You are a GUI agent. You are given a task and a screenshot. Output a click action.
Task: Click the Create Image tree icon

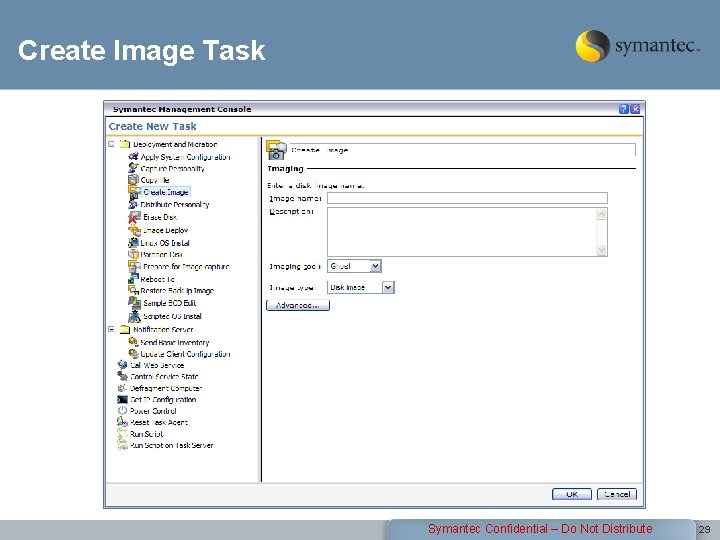pos(135,192)
